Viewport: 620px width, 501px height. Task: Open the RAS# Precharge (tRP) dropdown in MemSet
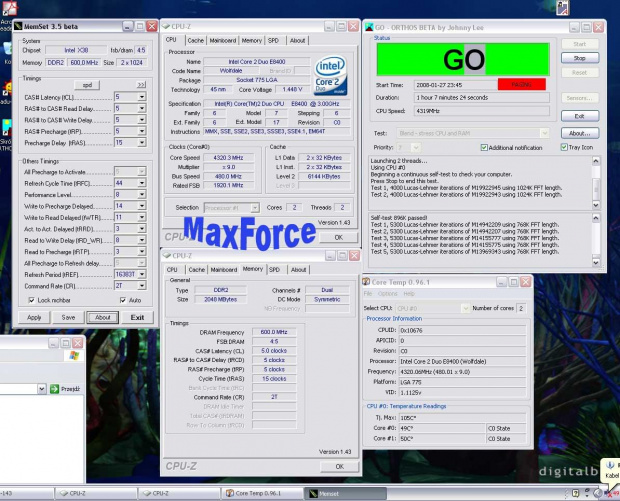click(142, 131)
